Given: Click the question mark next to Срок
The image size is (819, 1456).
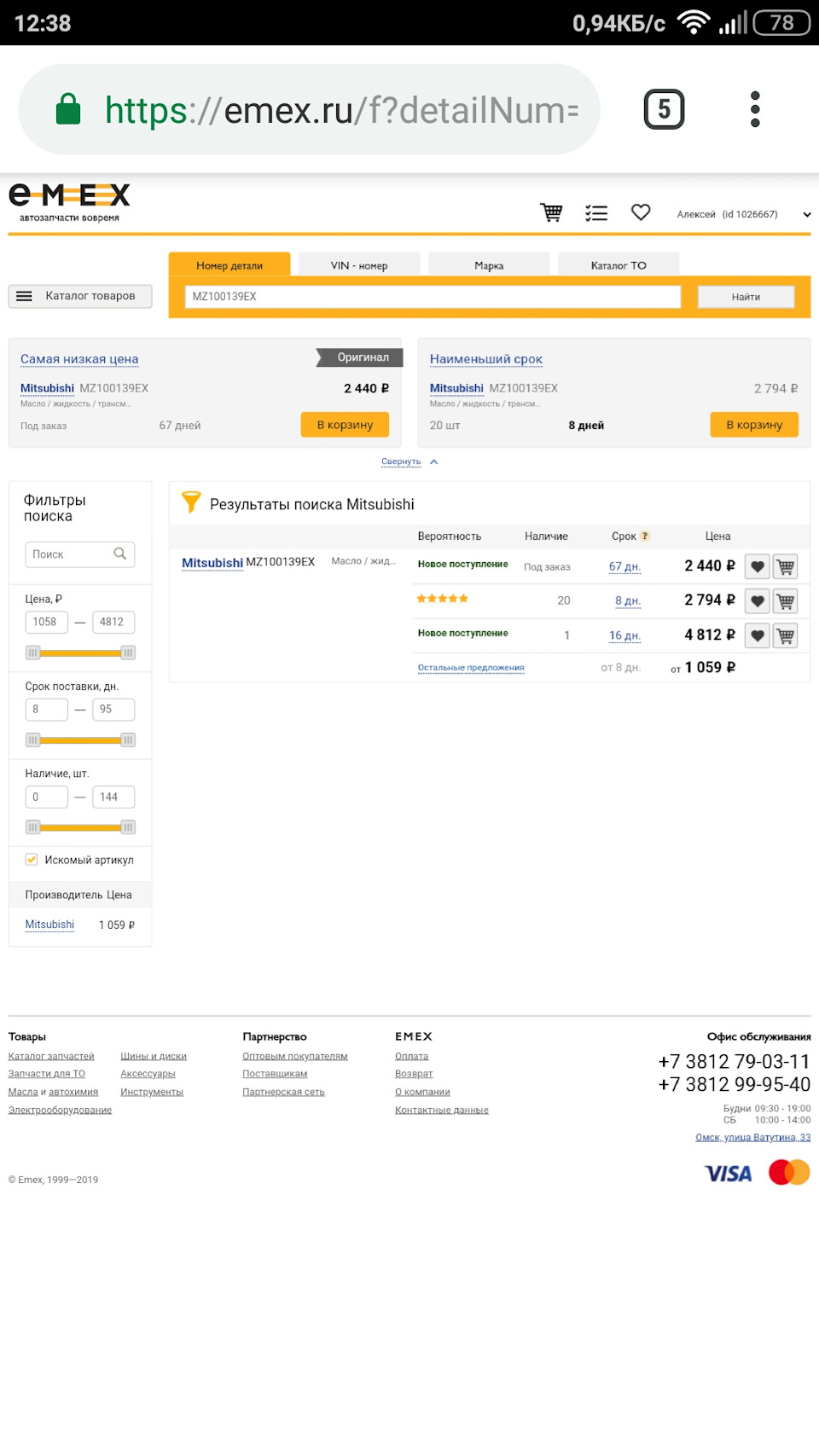Looking at the screenshot, I should point(645,536).
